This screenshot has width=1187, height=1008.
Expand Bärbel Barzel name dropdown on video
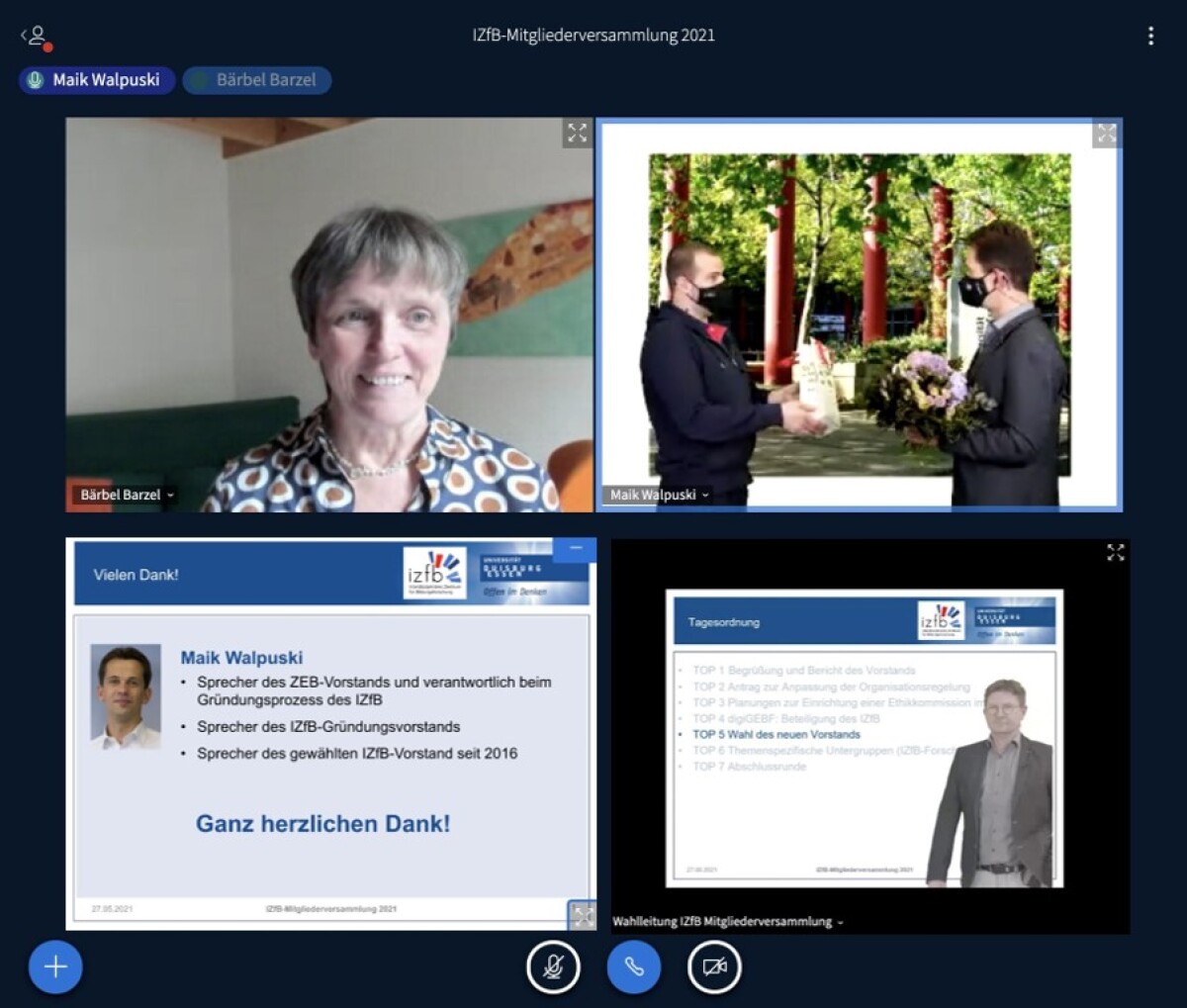point(127,495)
